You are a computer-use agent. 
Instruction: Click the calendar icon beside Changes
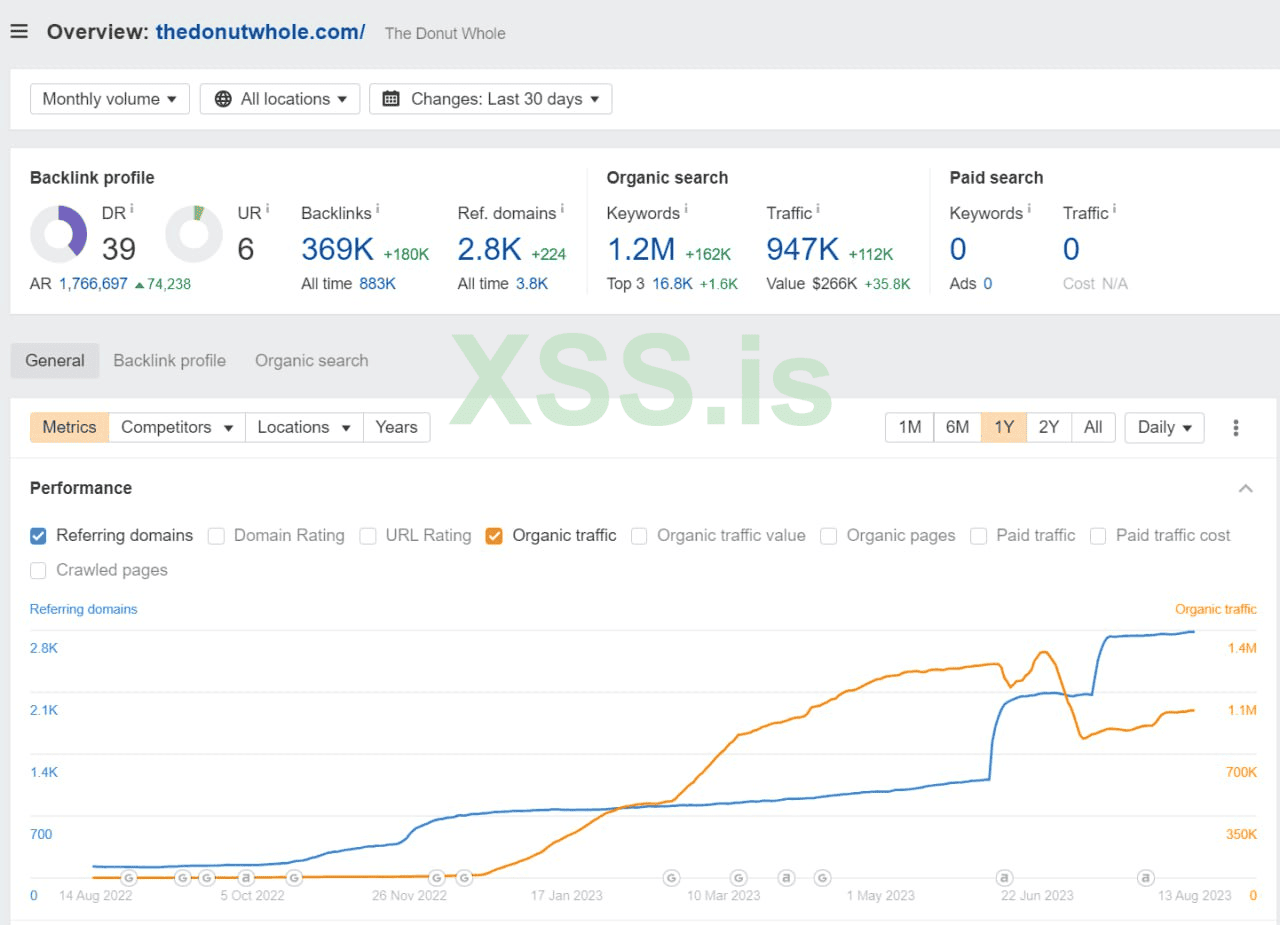tap(391, 99)
